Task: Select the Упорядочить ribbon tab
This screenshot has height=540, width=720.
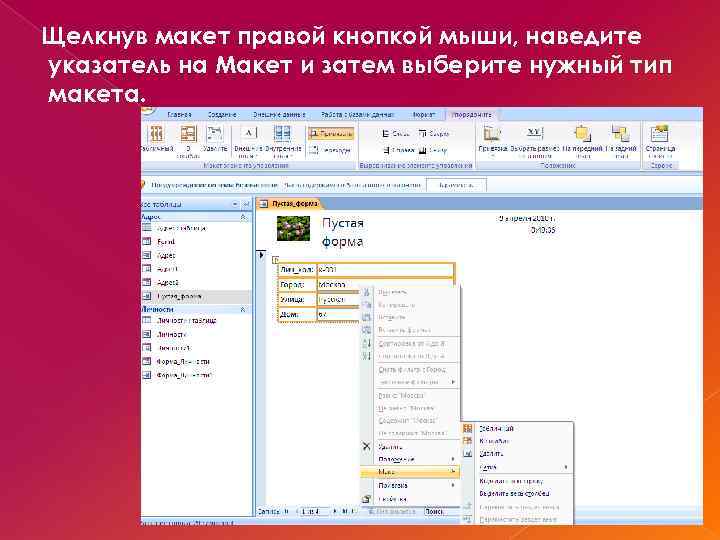Action: (472, 114)
